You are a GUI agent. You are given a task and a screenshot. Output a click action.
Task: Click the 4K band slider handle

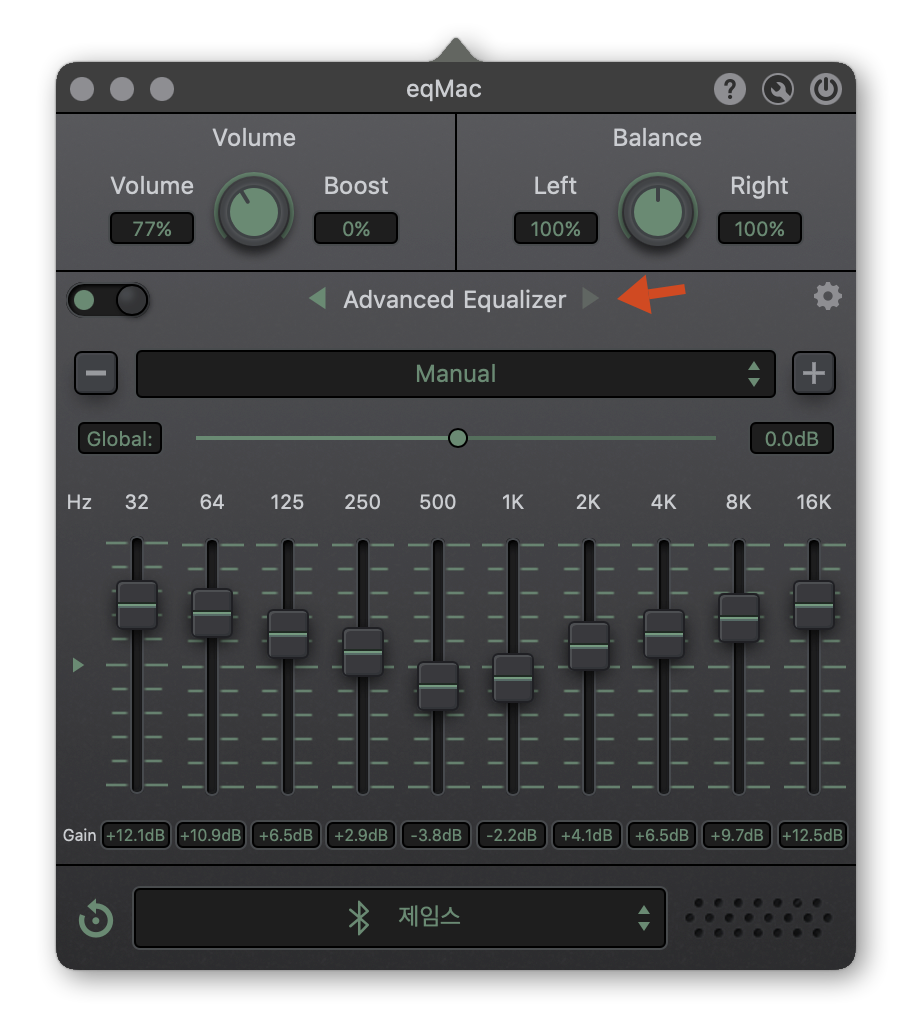(x=664, y=634)
